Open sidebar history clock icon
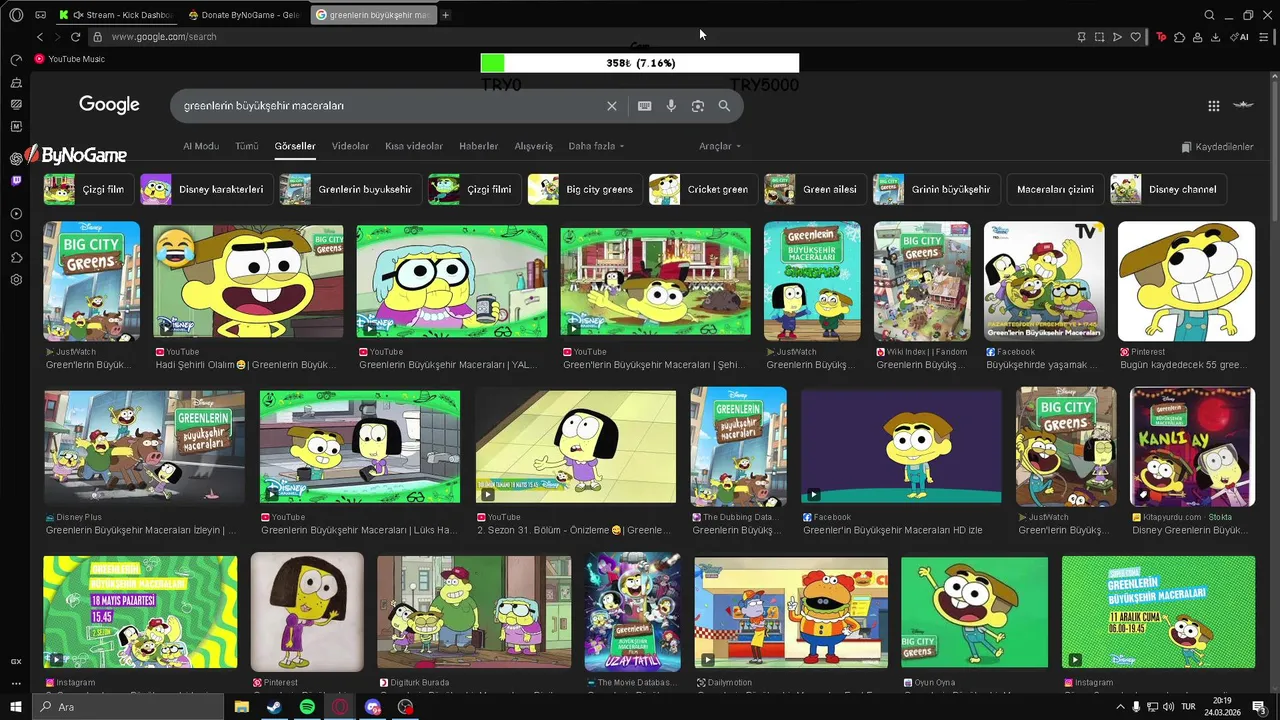Image resolution: width=1280 pixels, height=720 pixels. click(x=16, y=236)
